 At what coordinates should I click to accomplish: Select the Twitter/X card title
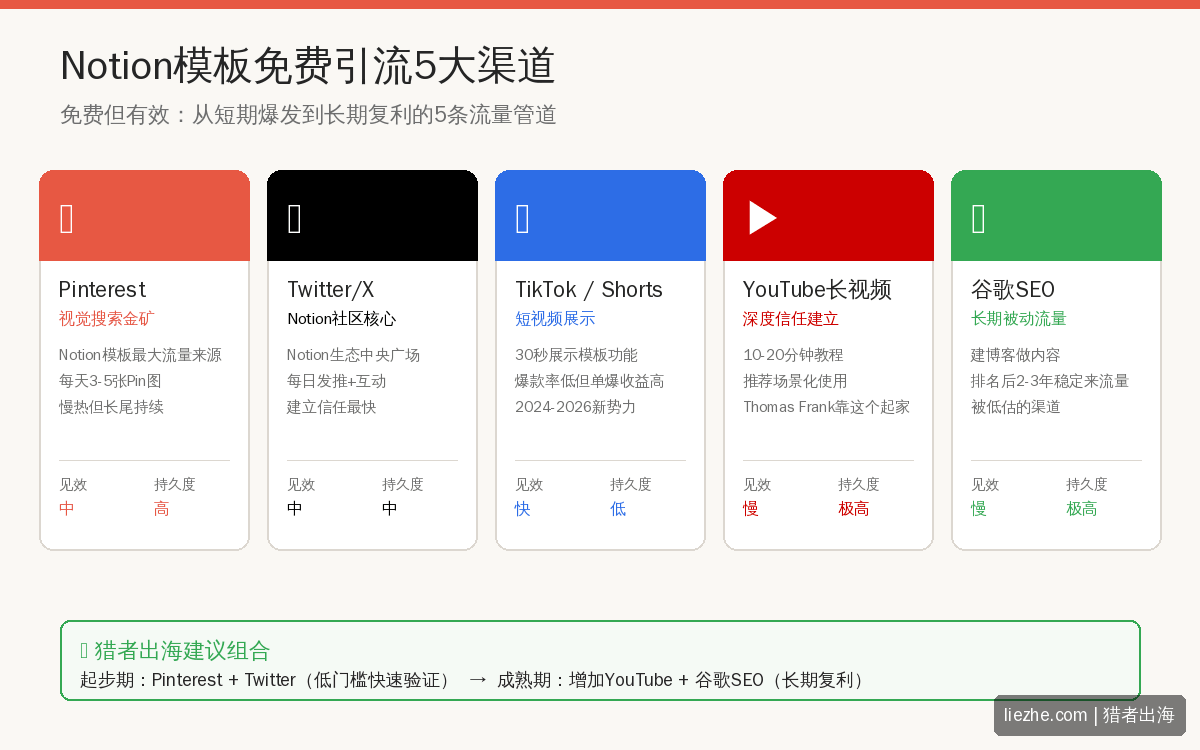pos(331,289)
